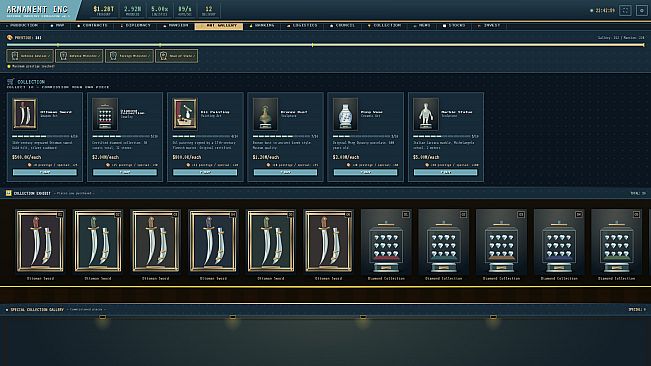Viewport: 651px width, 366px height.
Task: Buy a Marble Statue piece
Action: (x=445, y=172)
